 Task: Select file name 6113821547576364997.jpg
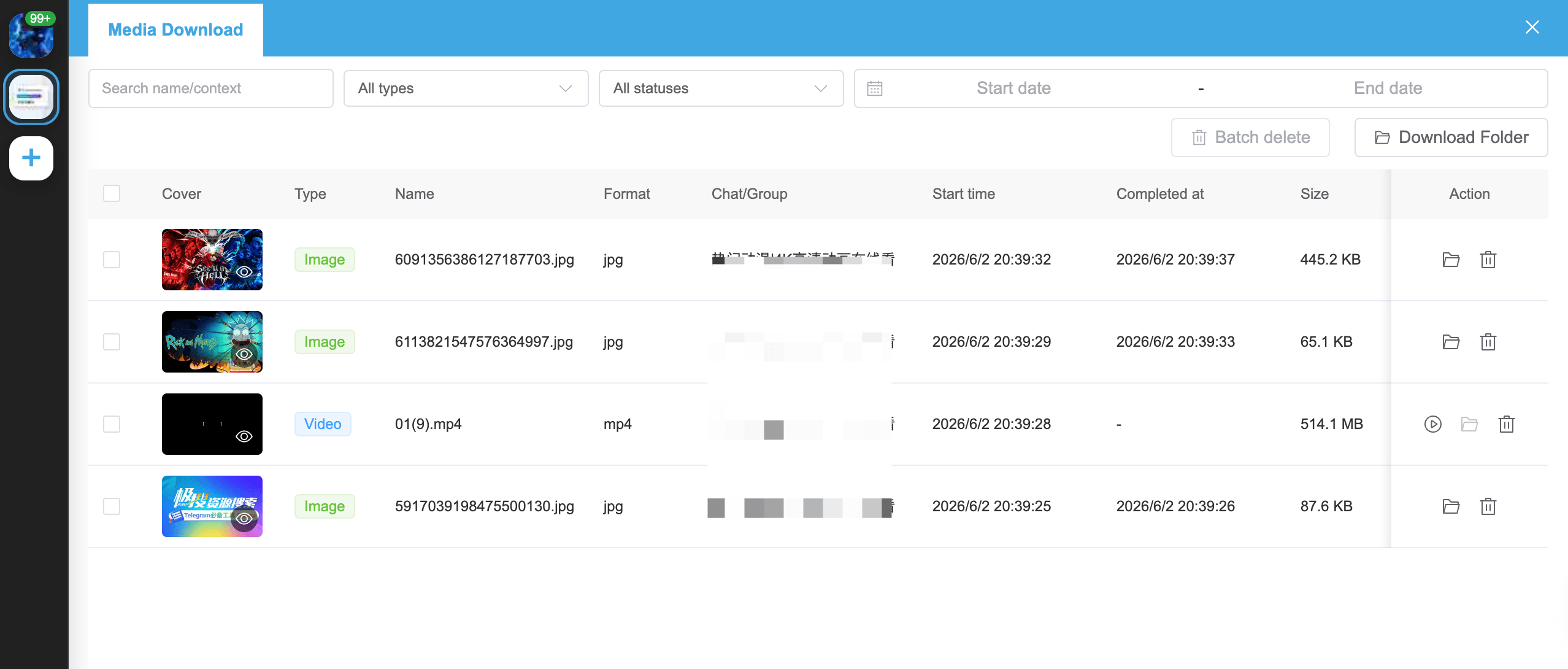pyautogui.click(x=484, y=342)
